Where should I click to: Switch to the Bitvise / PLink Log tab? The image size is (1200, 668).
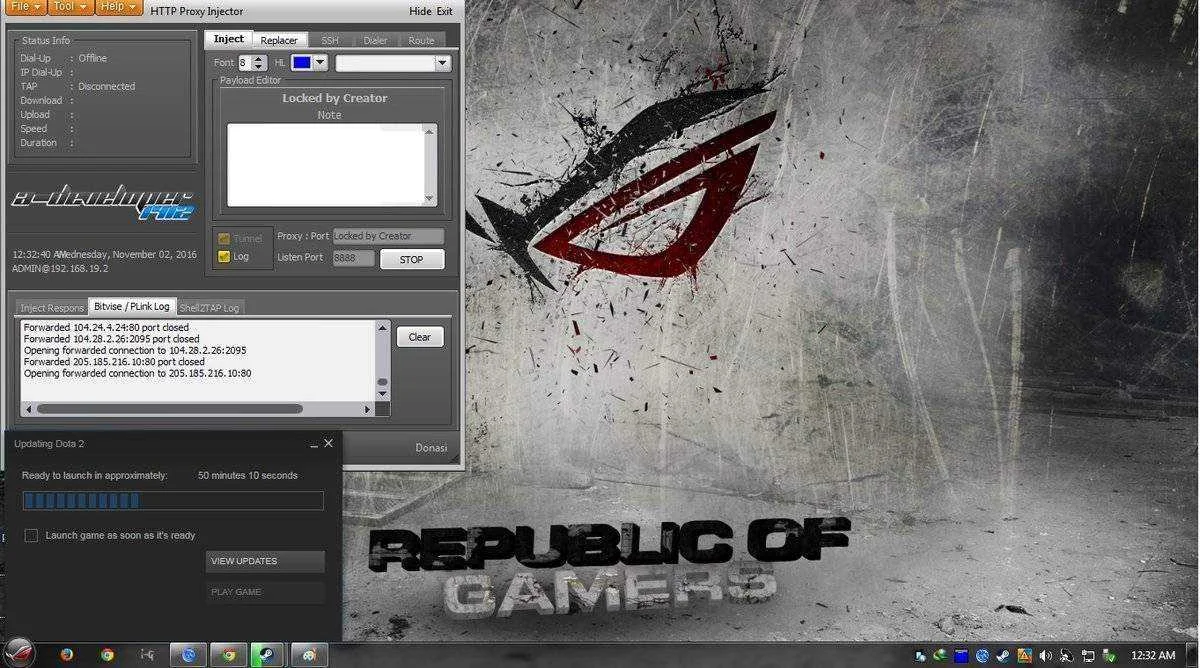click(x=132, y=306)
